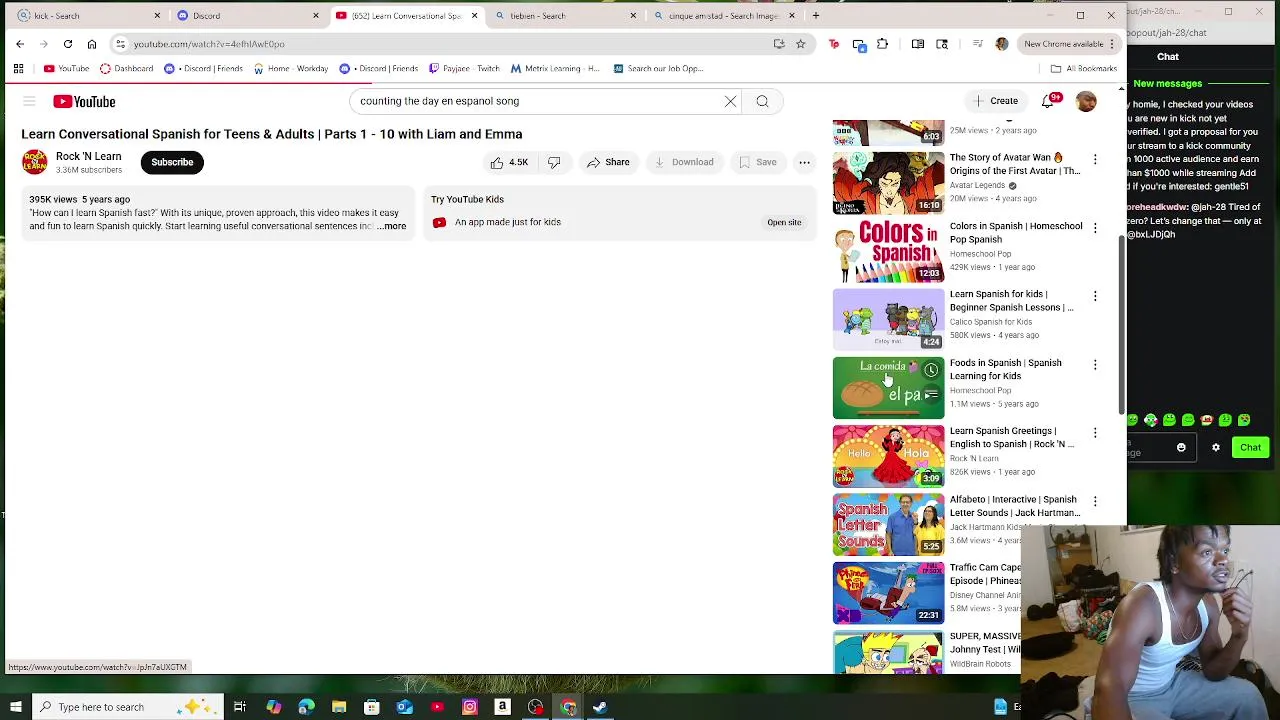Open Rock 'N Learn channel avatar
The image size is (1280, 720).
pyautogui.click(x=35, y=162)
